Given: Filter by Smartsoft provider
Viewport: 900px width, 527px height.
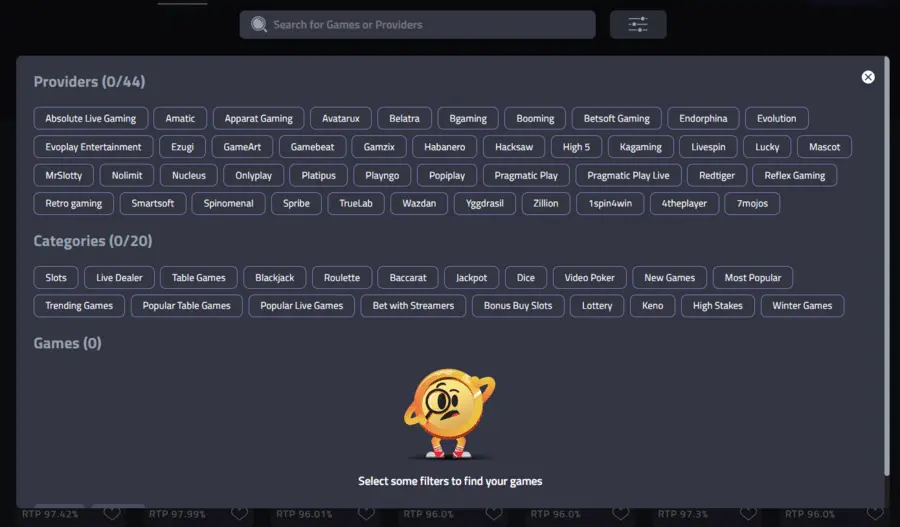Looking at the screenshot, I should click(x=153, y=203).
